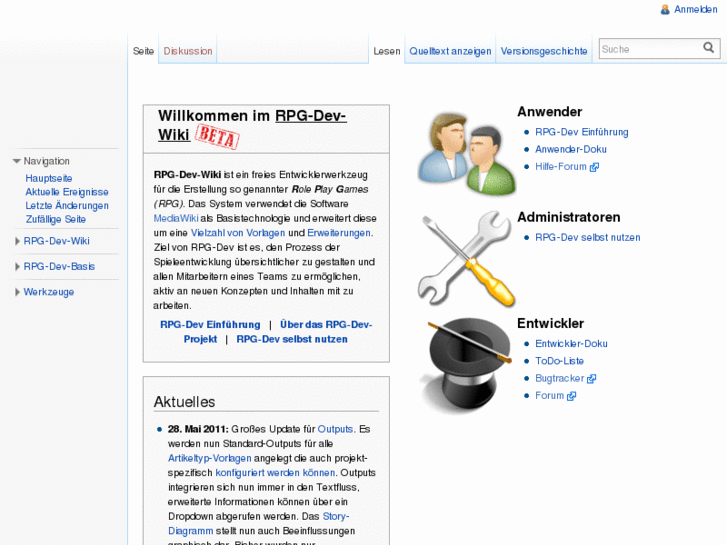Click the Administratoren heading text

click(x=568, y=217)
